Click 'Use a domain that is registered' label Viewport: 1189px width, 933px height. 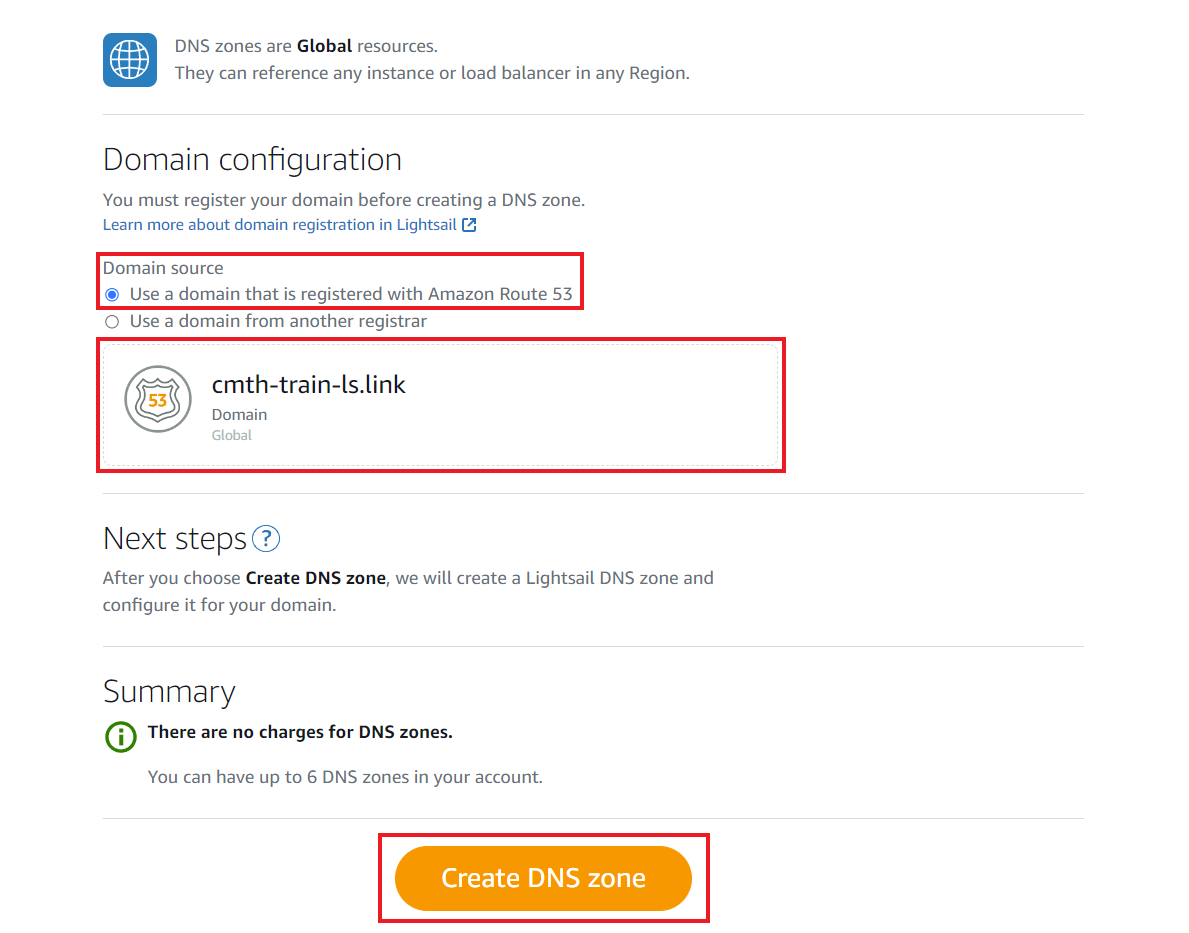(x=351, y=294)
